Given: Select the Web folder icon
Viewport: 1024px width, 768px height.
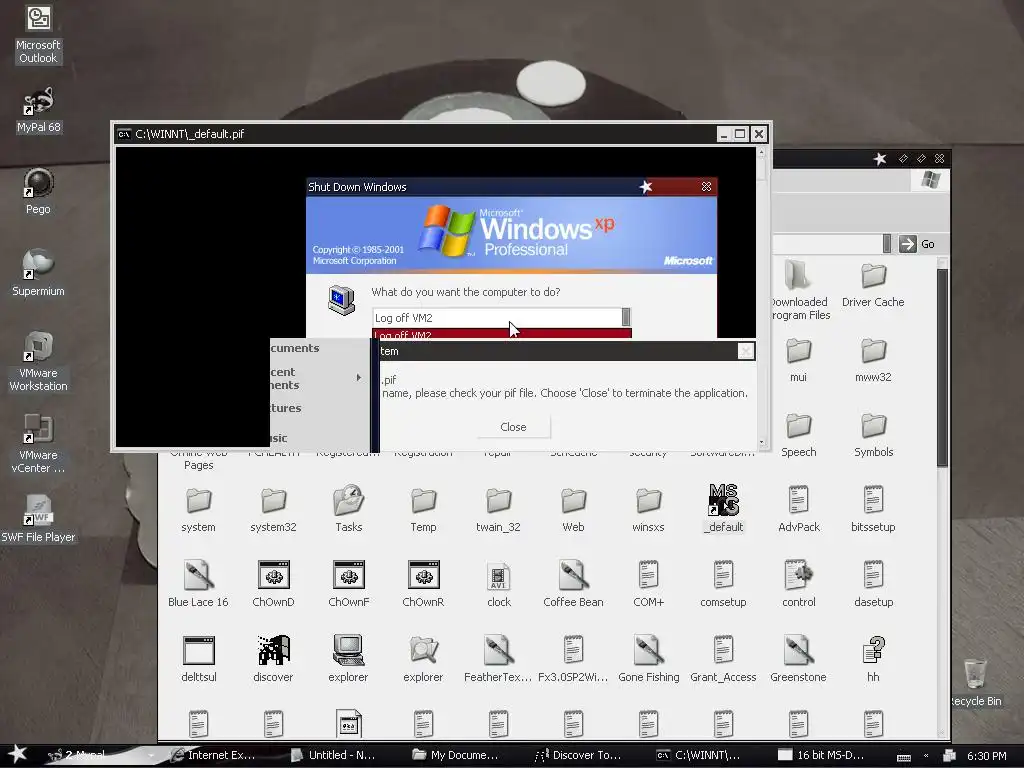Looking at the screenshot, I should [573, 510].
